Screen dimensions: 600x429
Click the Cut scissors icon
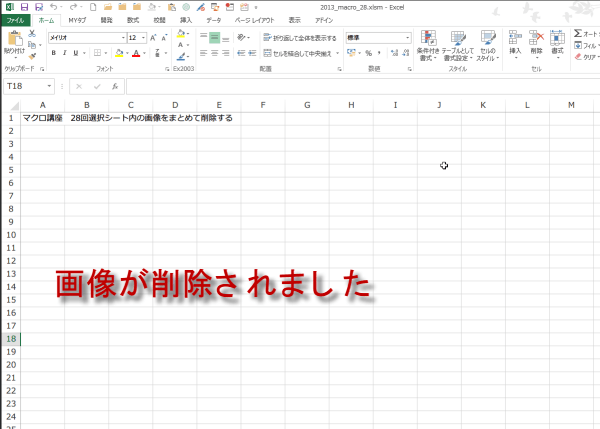32,34
